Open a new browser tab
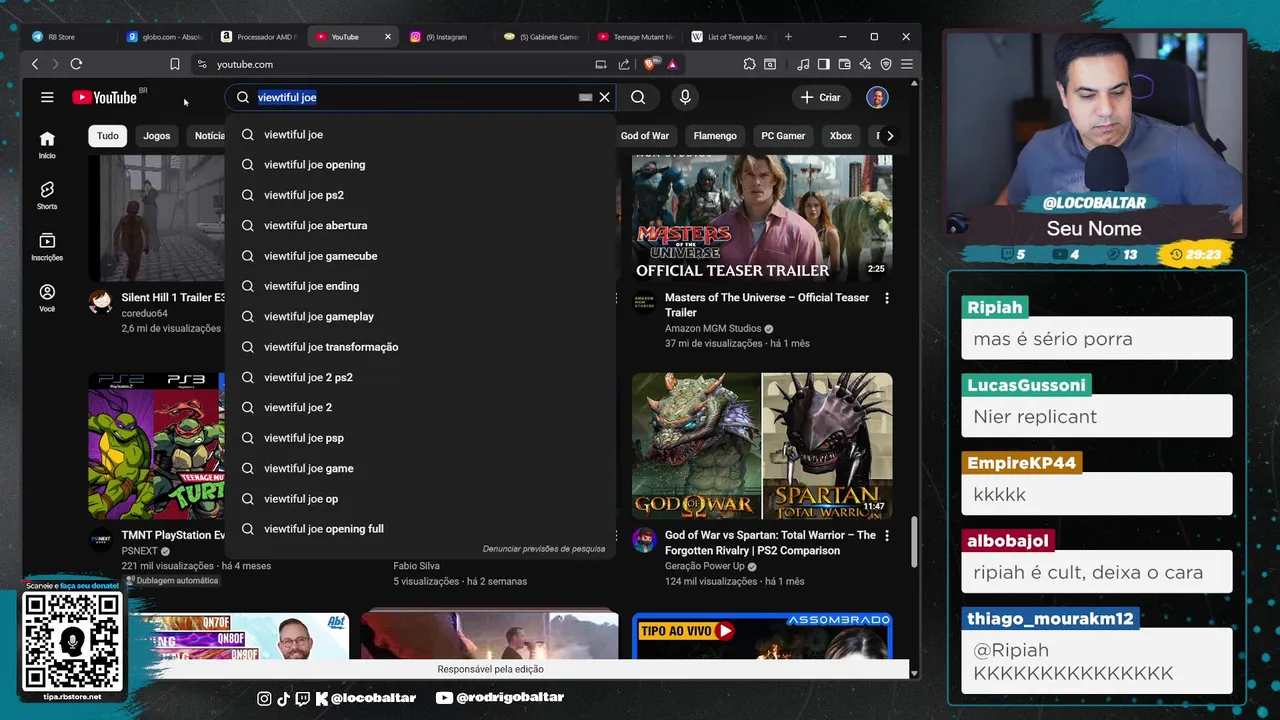The image size is (1280, 720). [788, 37]
